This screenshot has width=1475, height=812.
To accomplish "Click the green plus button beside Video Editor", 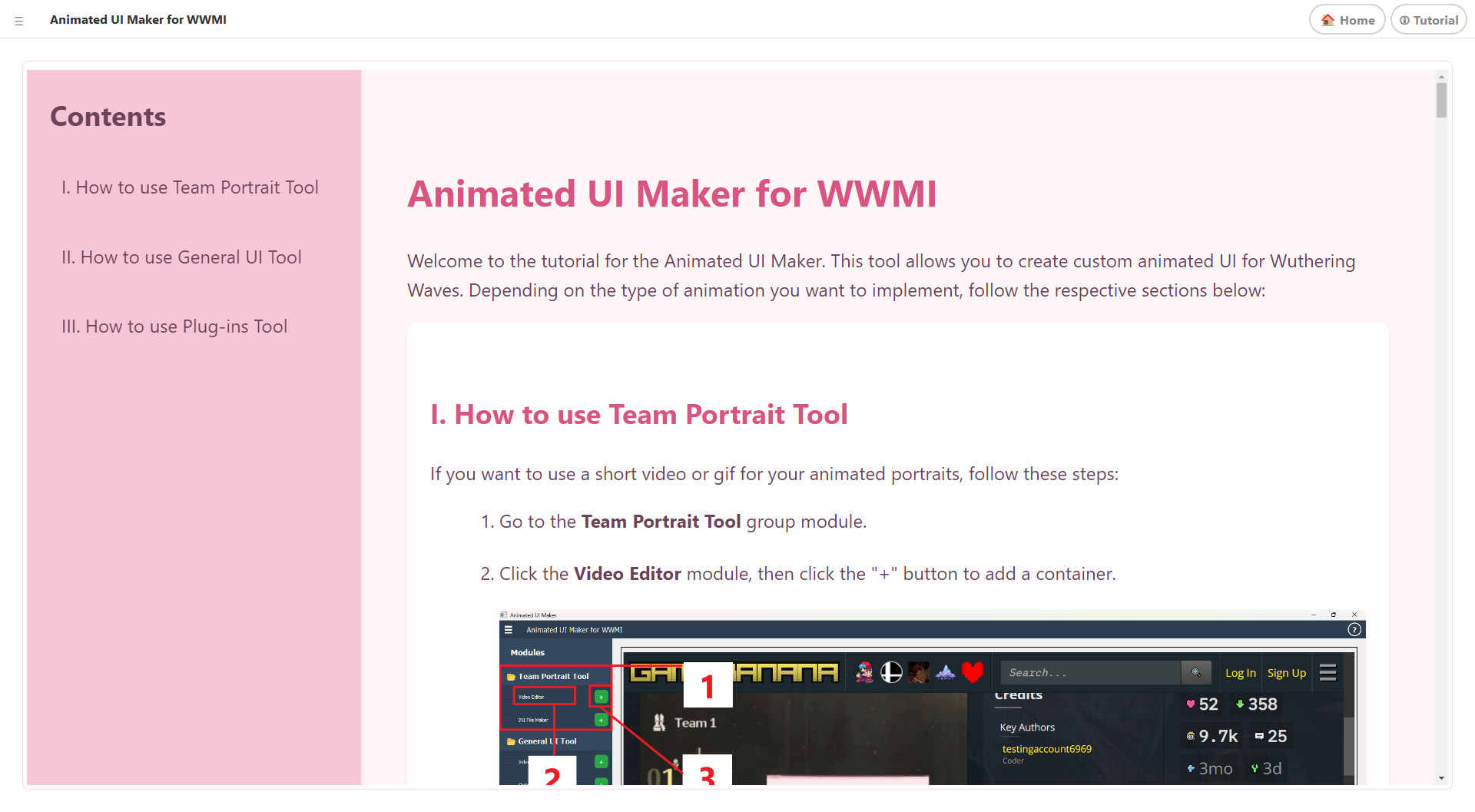I will click(601, 696).
